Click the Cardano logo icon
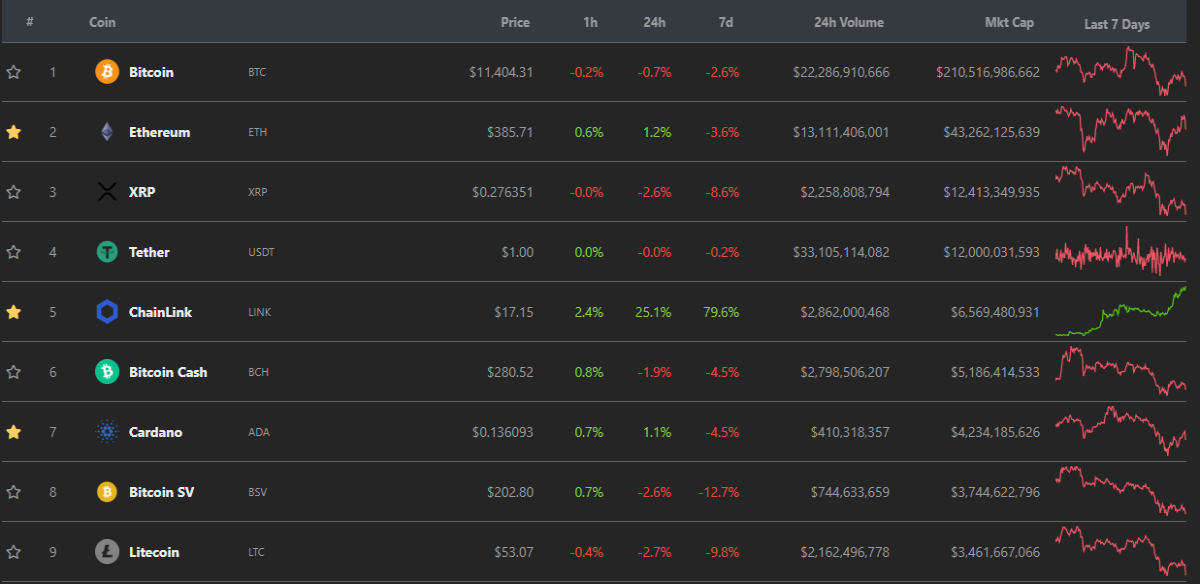 [107, 432]
